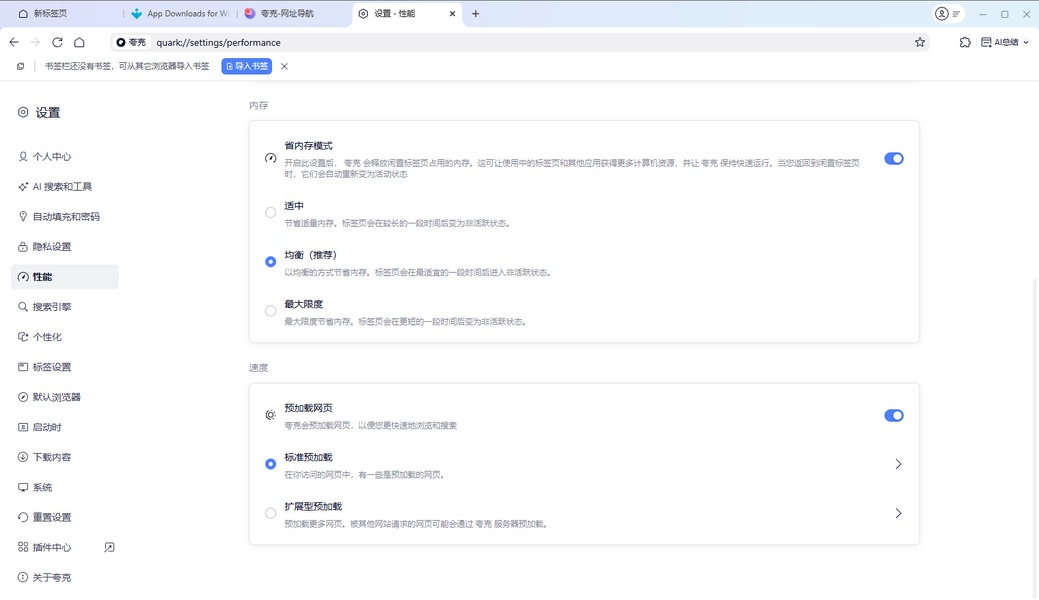Go back with the back arrow
Viewport: 1039px width, 600px height.
coord(14,42)
